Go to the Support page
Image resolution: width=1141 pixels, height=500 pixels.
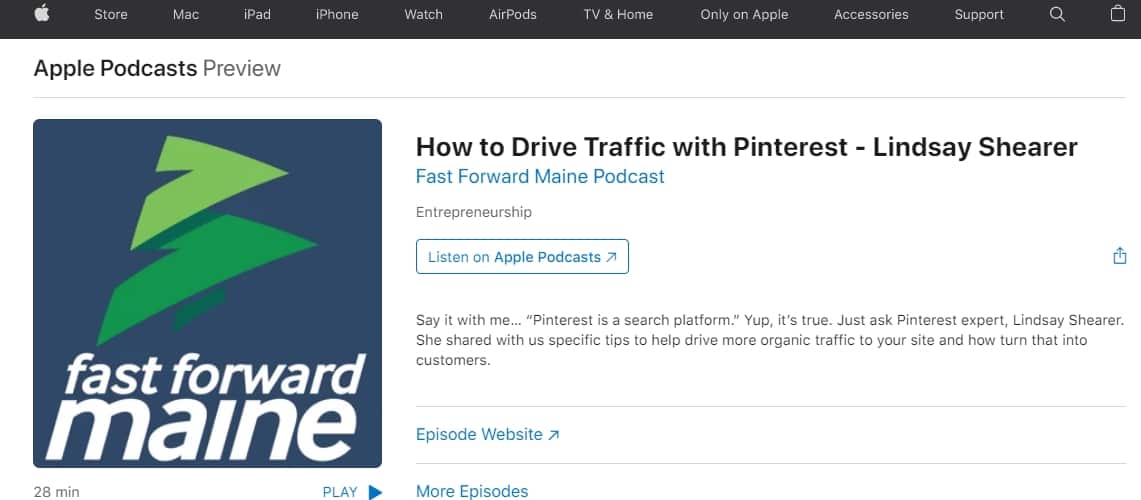[979, 14]
